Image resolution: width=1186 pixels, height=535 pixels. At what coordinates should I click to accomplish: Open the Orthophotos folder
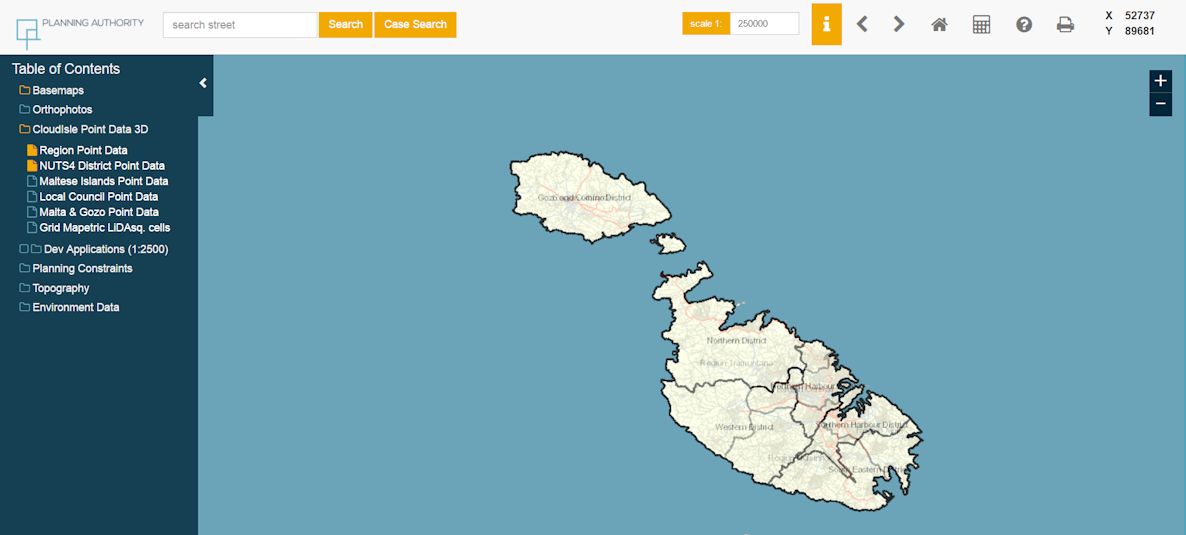point(62,110)
